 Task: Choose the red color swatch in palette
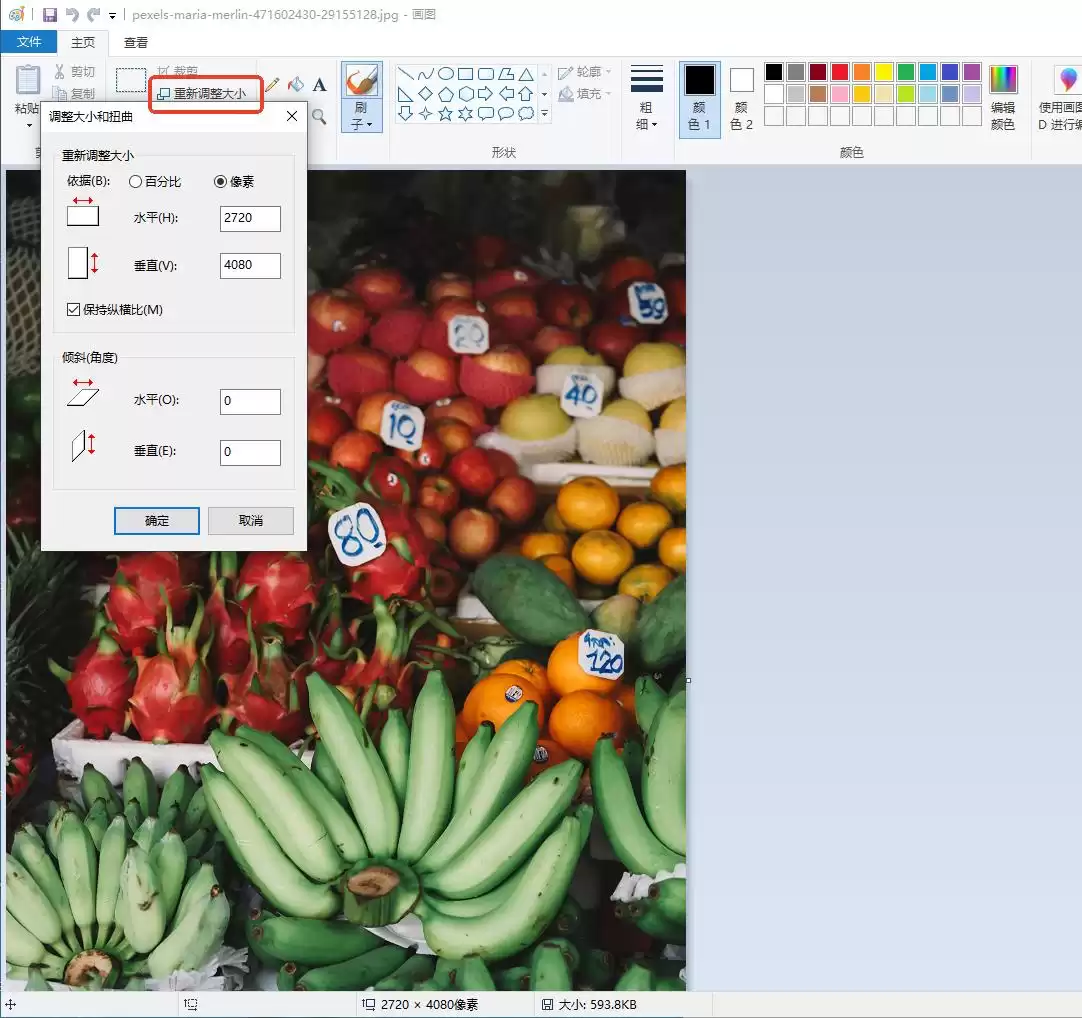[x=839, y=72]
